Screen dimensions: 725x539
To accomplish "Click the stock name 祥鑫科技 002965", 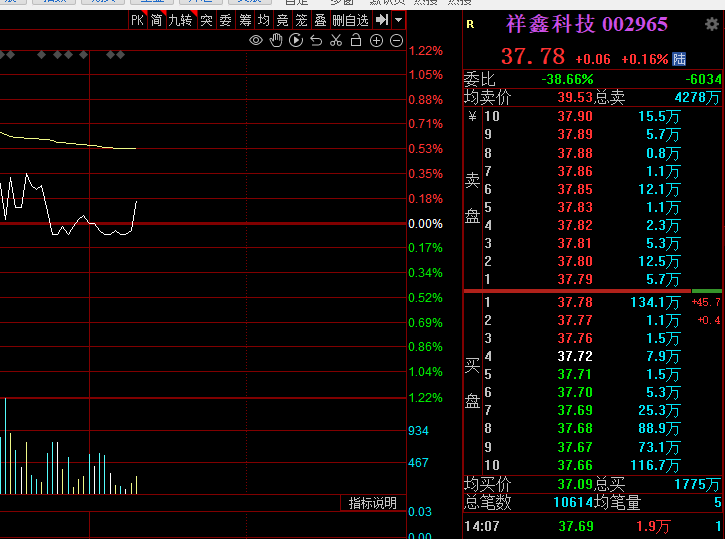I will click(x=587, y=24).
